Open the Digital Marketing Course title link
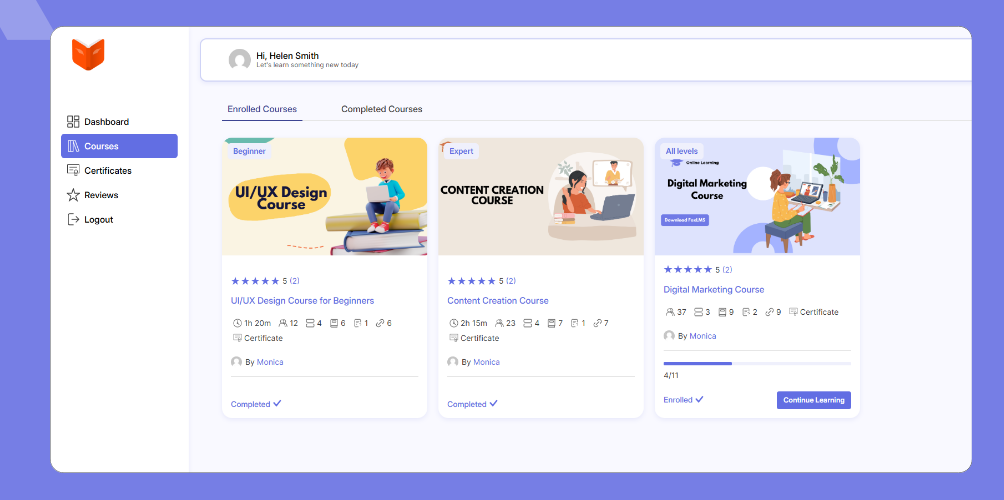Screen dimensions: 1004x500 [714, 290]
